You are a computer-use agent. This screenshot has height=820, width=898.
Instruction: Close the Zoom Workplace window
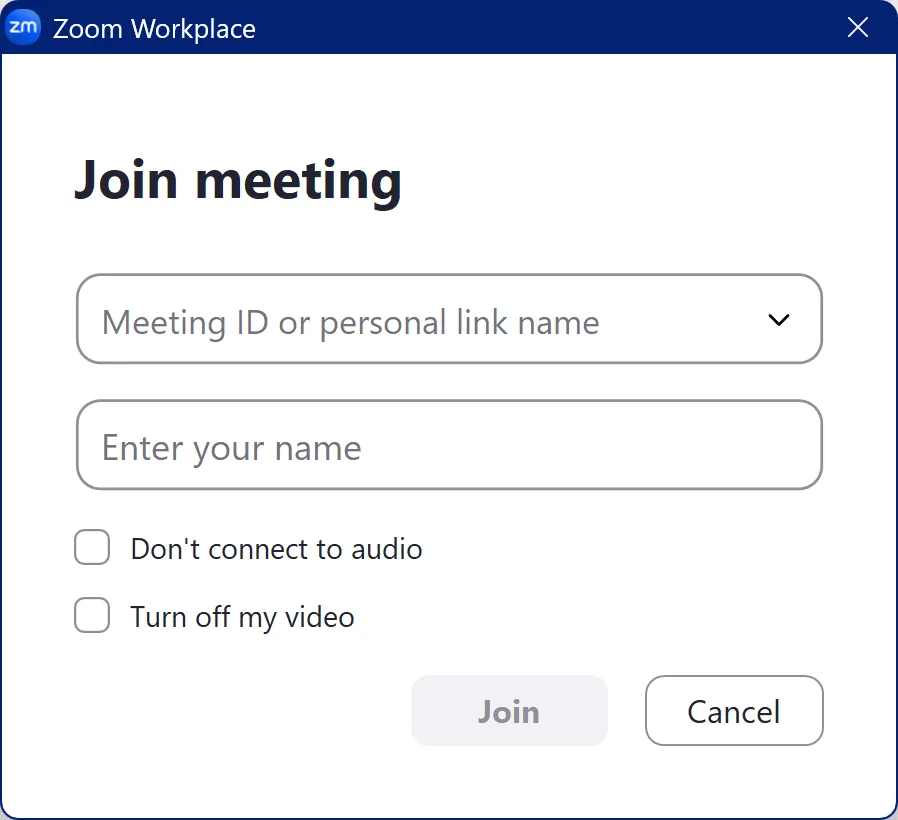pos(858,27)
